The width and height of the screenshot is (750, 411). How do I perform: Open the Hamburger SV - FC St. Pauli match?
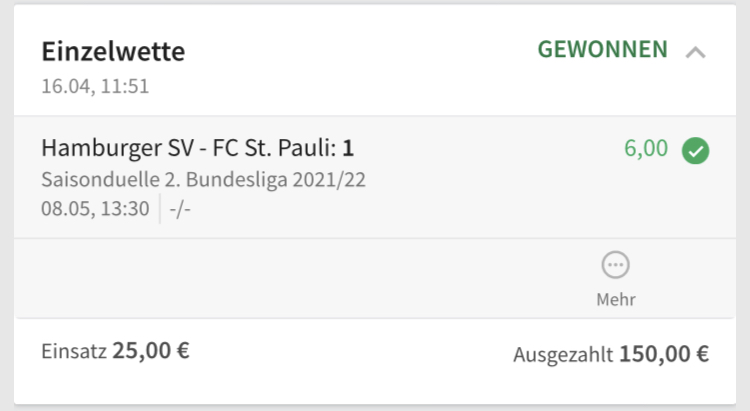click(x=198, y=148)
